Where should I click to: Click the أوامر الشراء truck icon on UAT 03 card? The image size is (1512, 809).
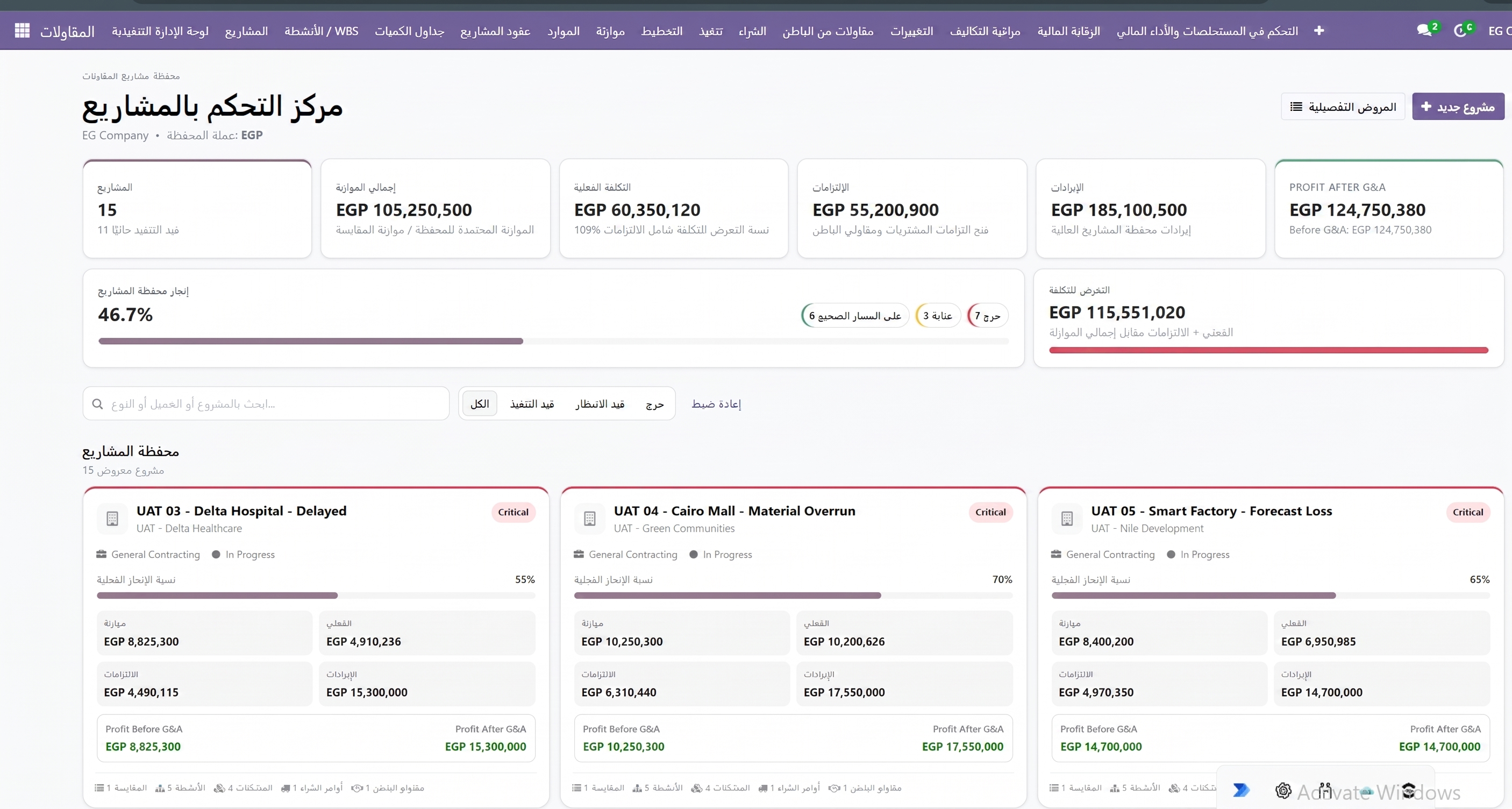(286, 788)
